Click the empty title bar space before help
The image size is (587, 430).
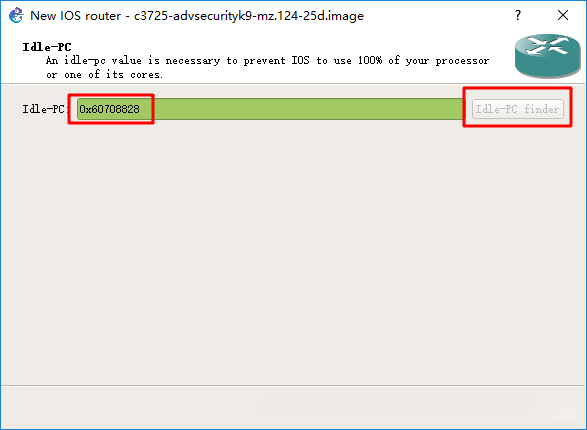click(x=438, y=16)
